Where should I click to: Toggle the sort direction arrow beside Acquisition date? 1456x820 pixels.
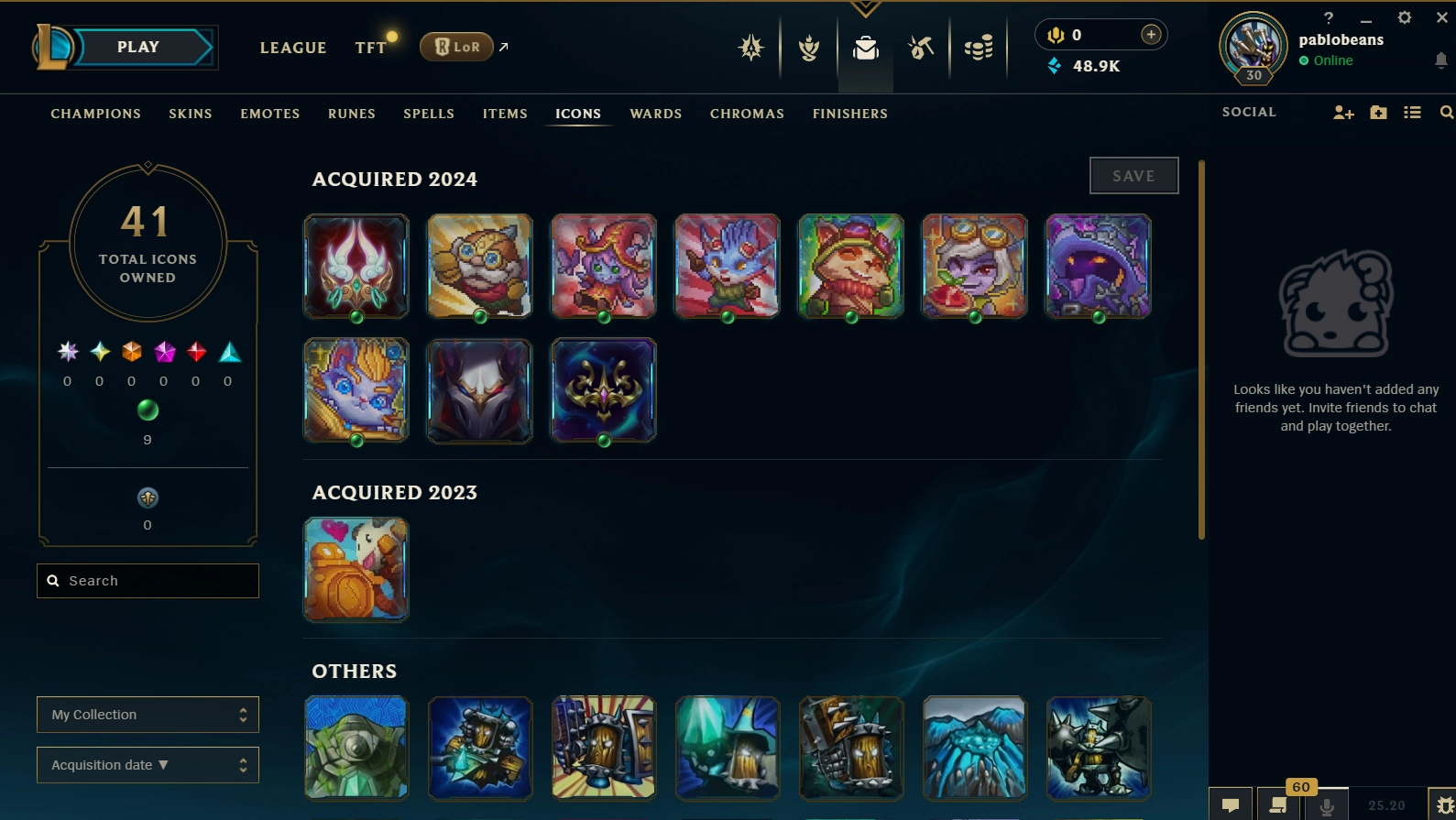163,765
